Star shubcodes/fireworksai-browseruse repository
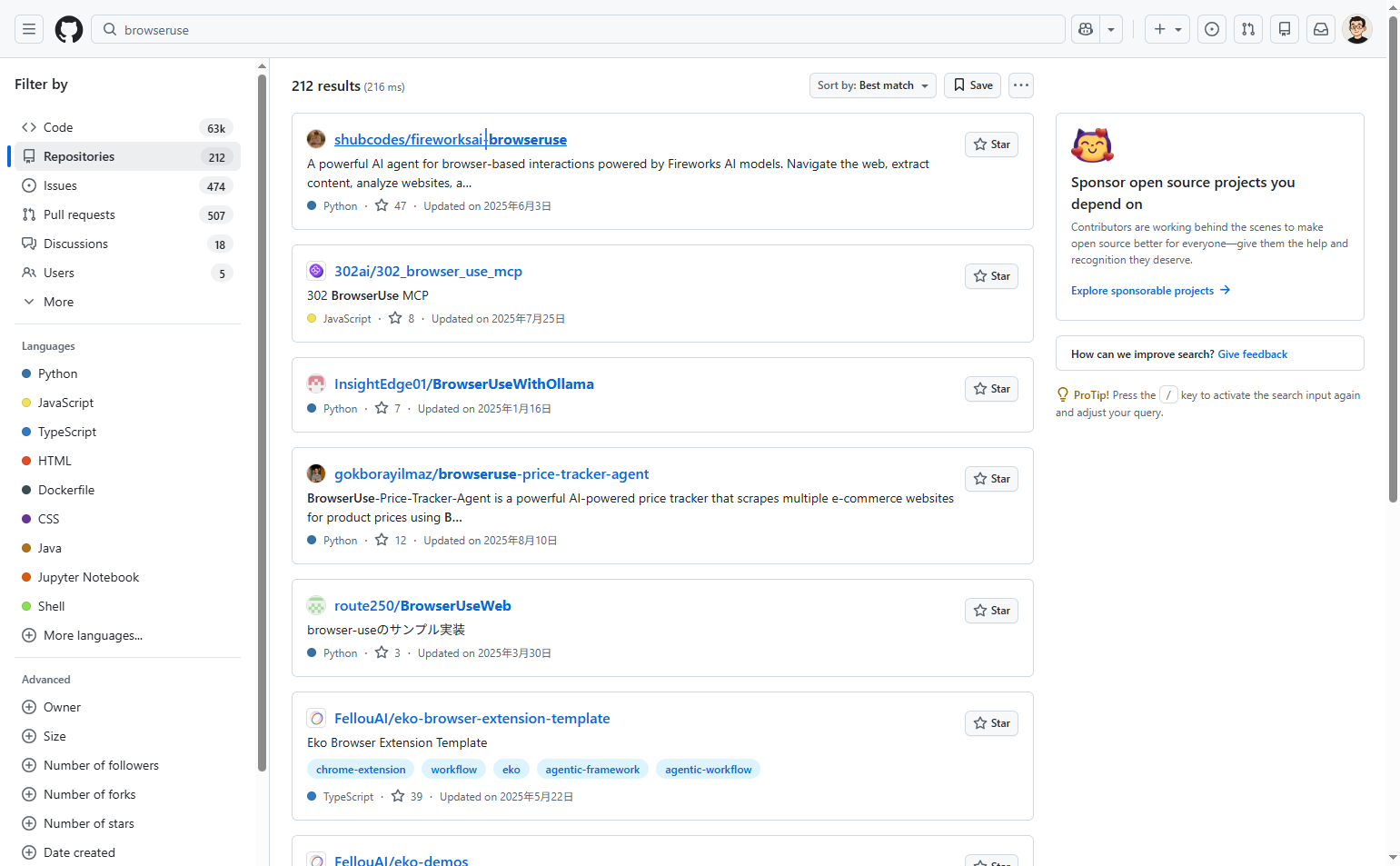This screenshot has height=866, width=1400. 991,144
